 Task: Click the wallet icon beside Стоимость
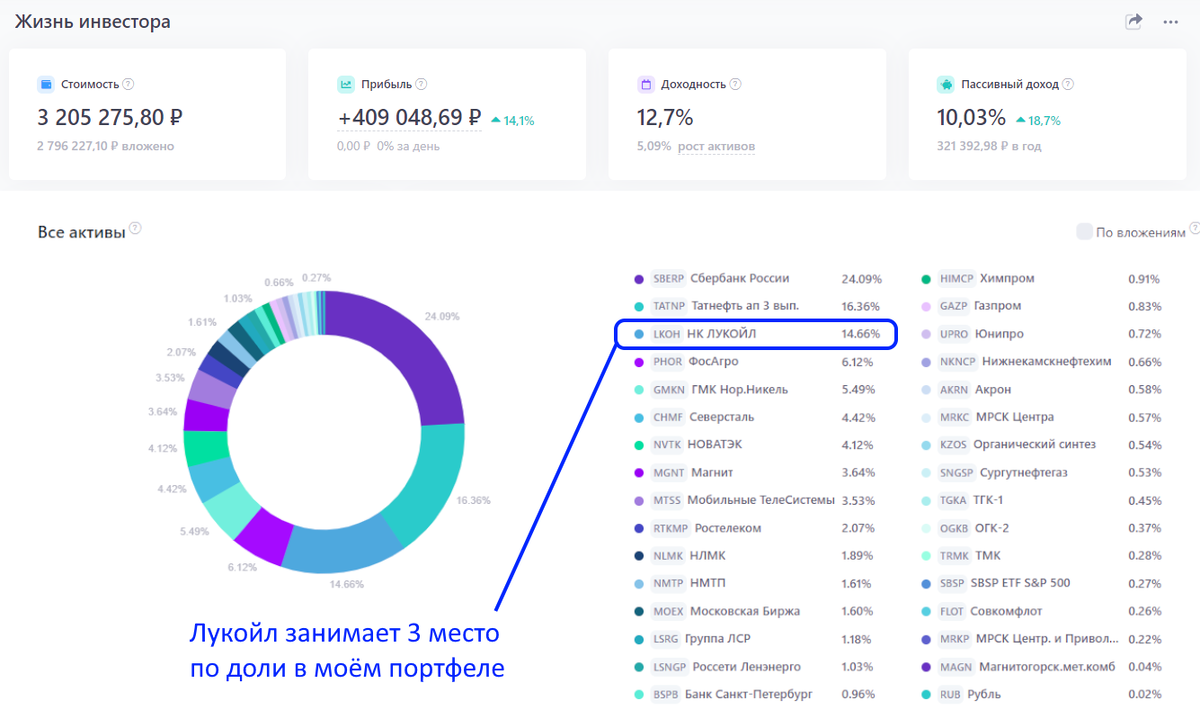coord(45,85)
